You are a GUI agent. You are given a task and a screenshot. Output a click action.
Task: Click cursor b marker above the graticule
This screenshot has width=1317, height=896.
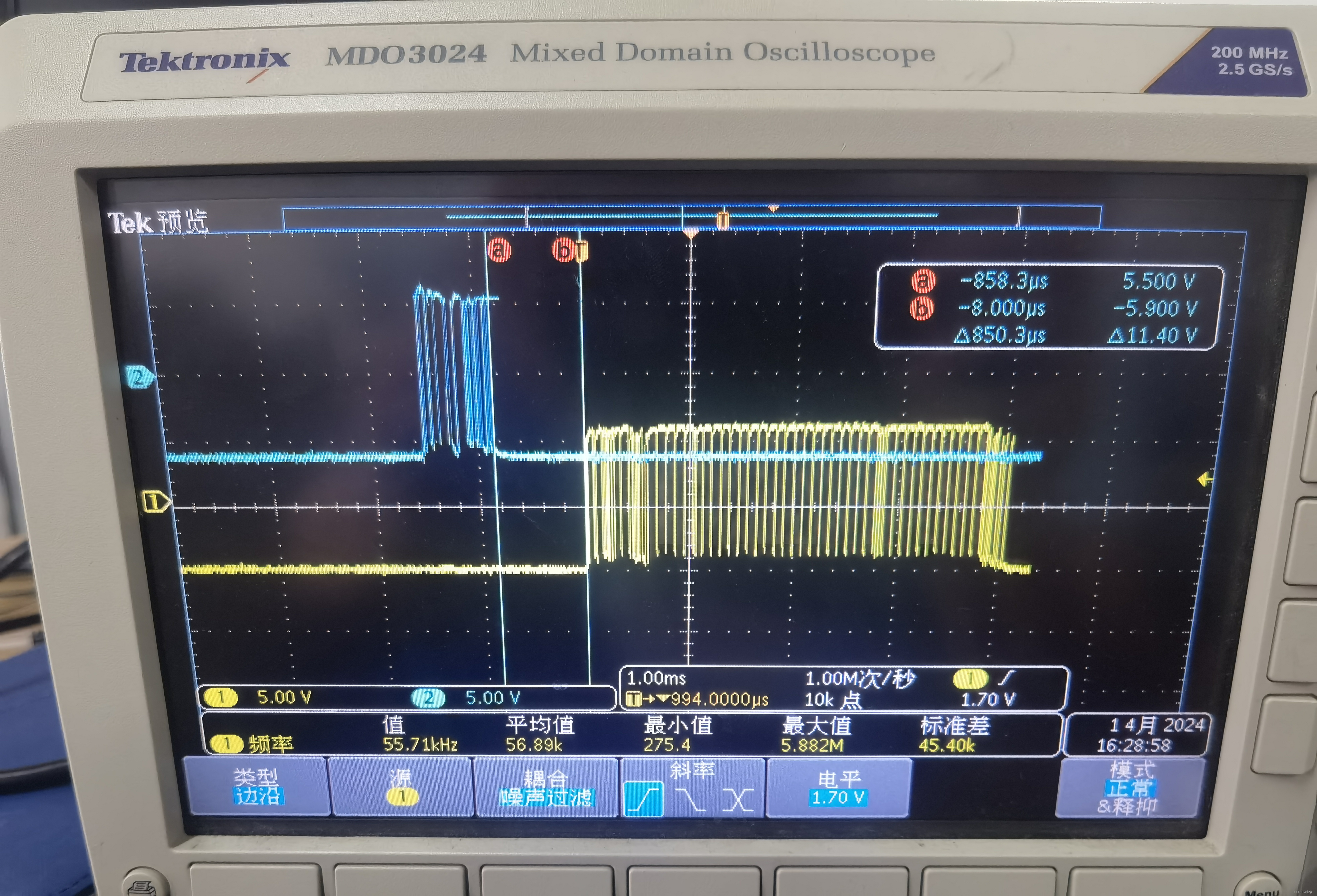tap(564, 250)
